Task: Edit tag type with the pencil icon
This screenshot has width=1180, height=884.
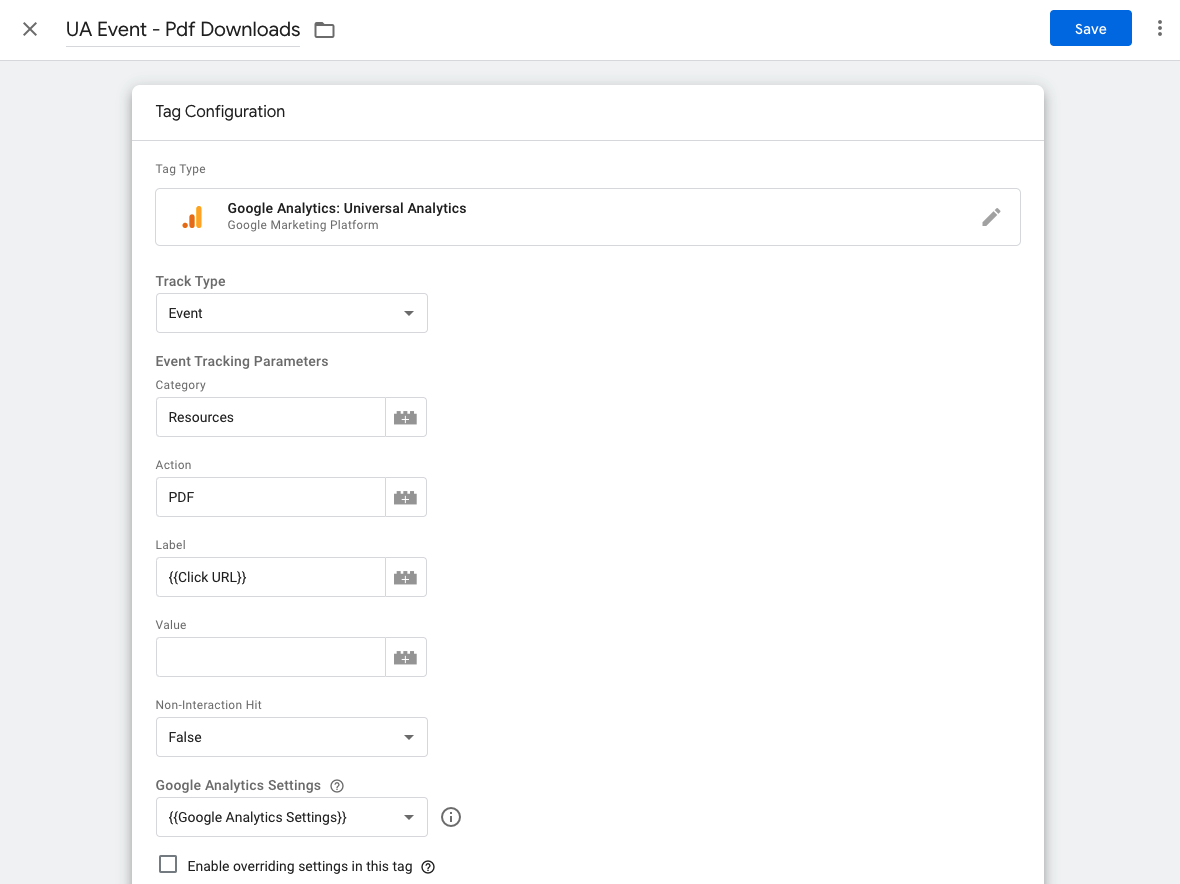Action: (x=991, y=217)
